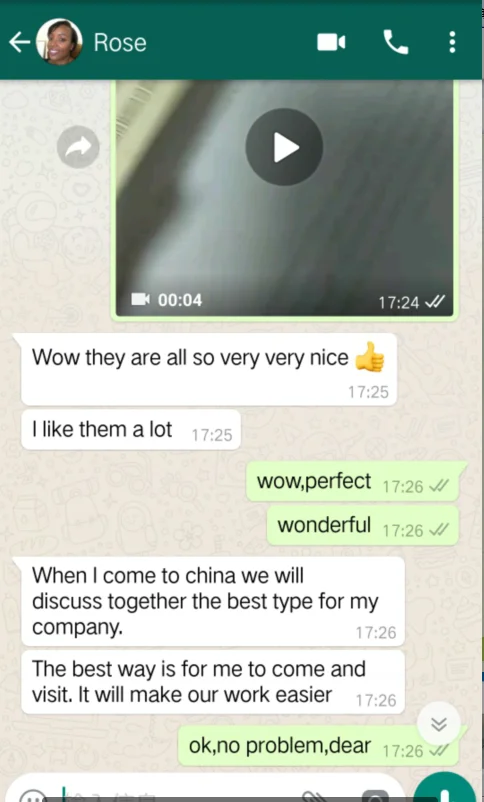Image resolution: width=484 pixels, height=802 pixels.
Task: Tap the "When I come to china" message
Action: point(213,601)
